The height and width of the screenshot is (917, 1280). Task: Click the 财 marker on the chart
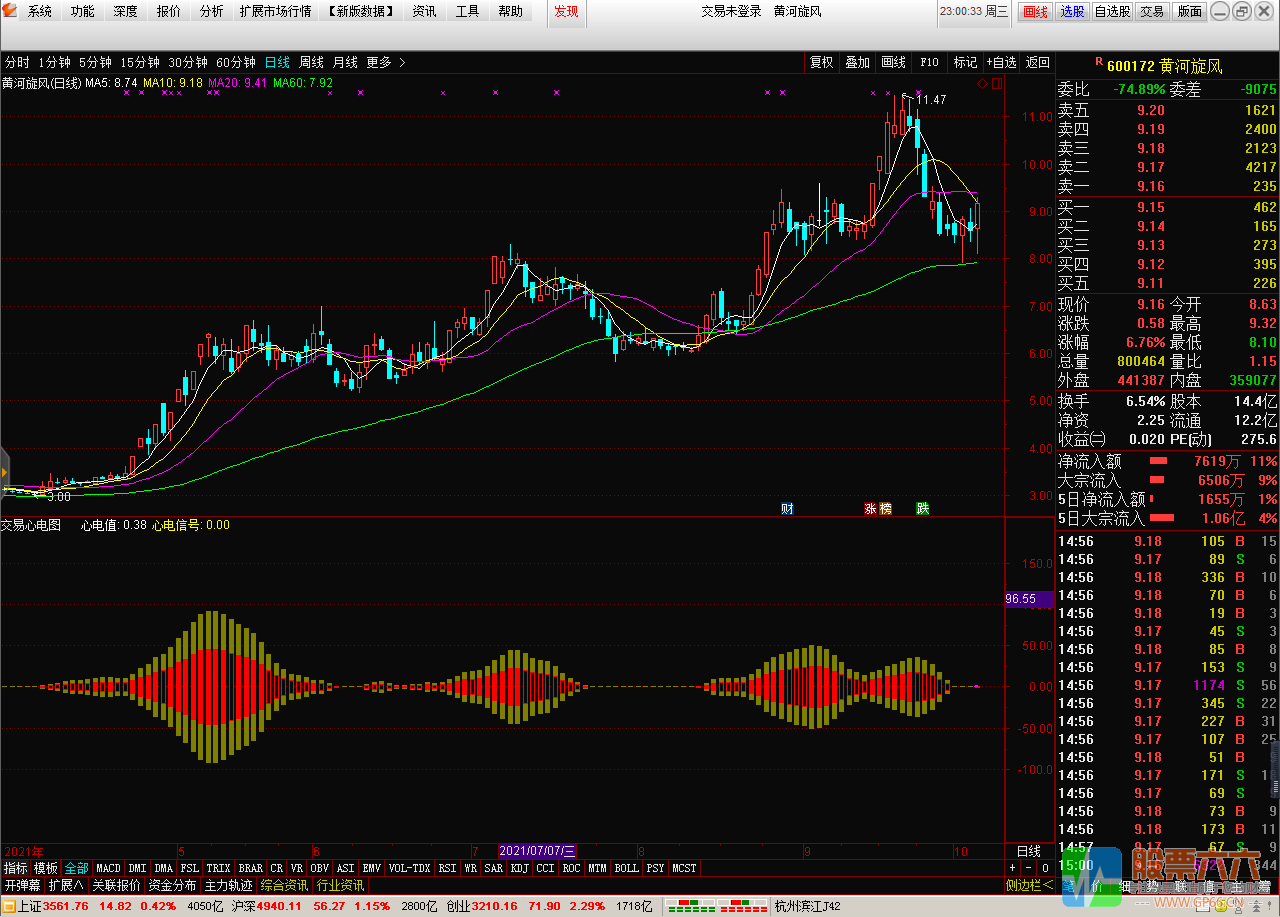point(787,508)
